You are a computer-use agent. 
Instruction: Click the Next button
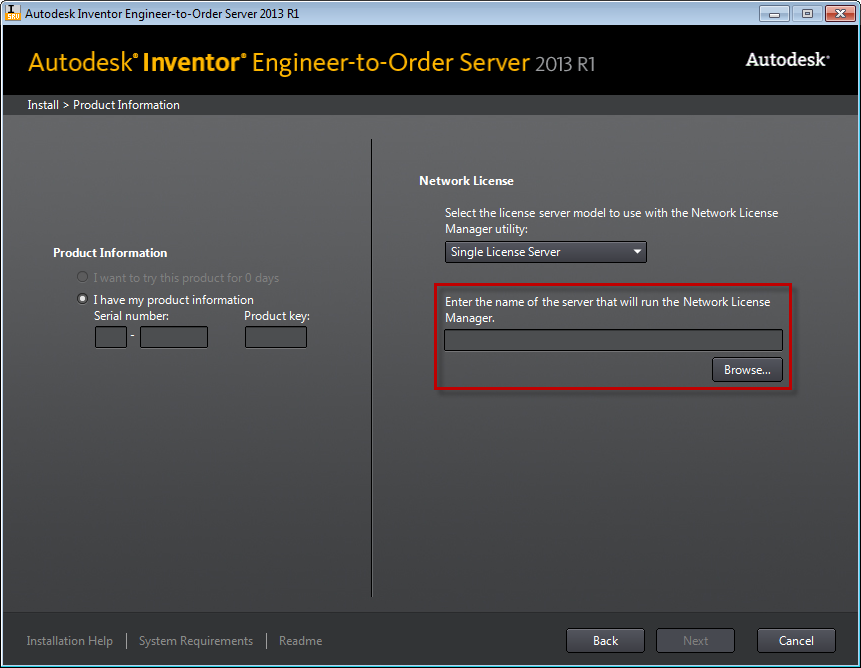pos(696,641)
